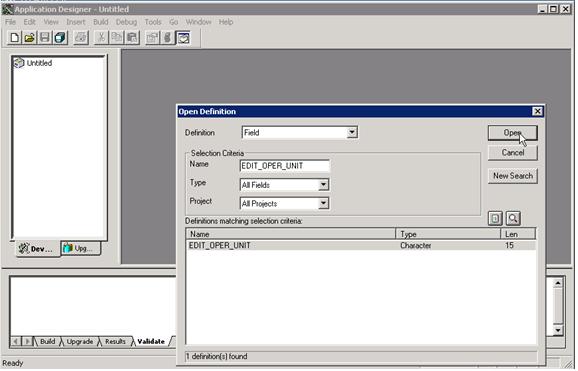
Task: Click the Type column header
Action: (448, 234)
